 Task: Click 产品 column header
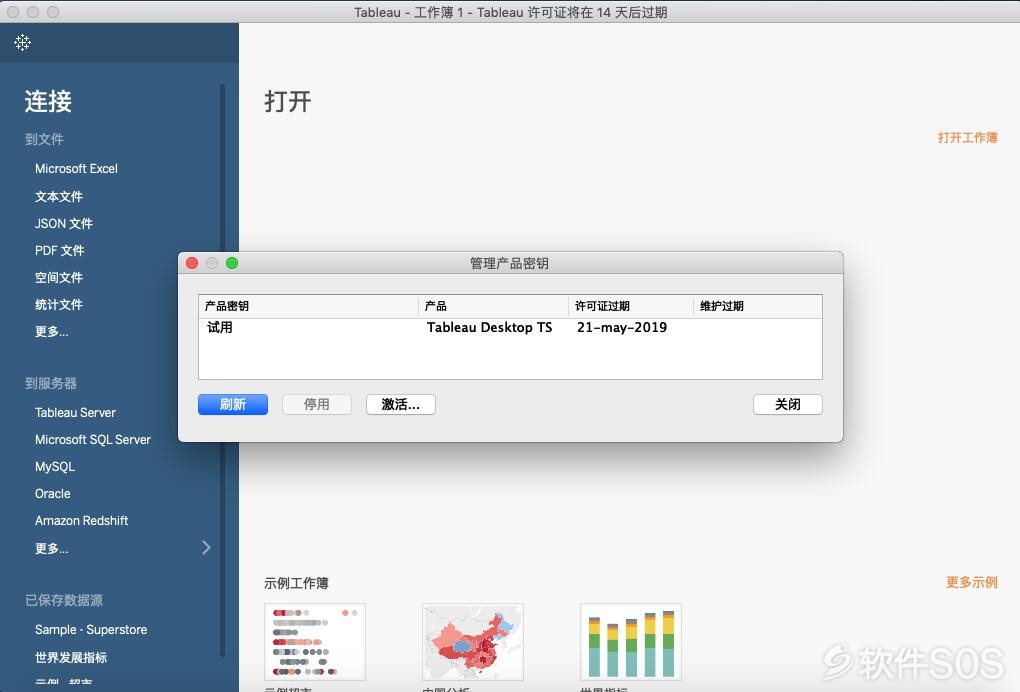tap(493, 306)
